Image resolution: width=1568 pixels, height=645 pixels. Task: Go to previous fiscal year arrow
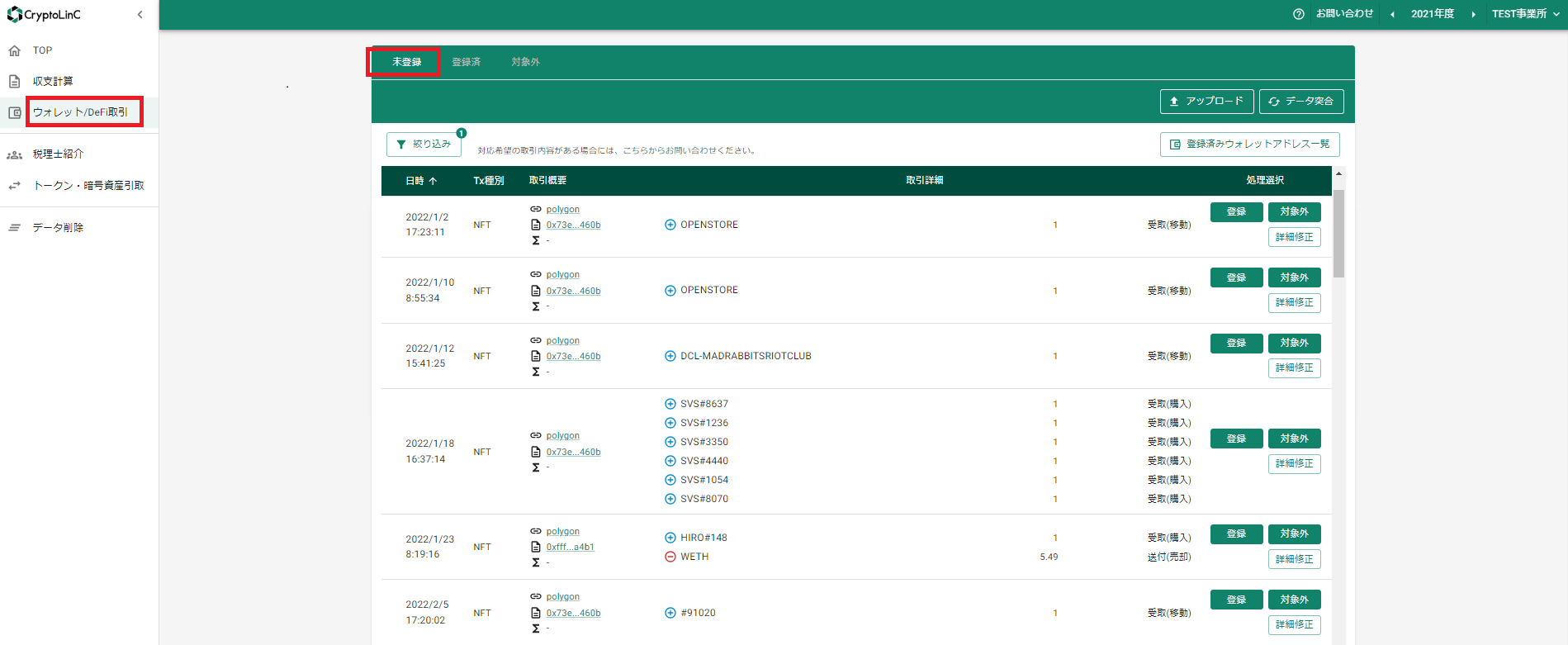[1393, 14]
